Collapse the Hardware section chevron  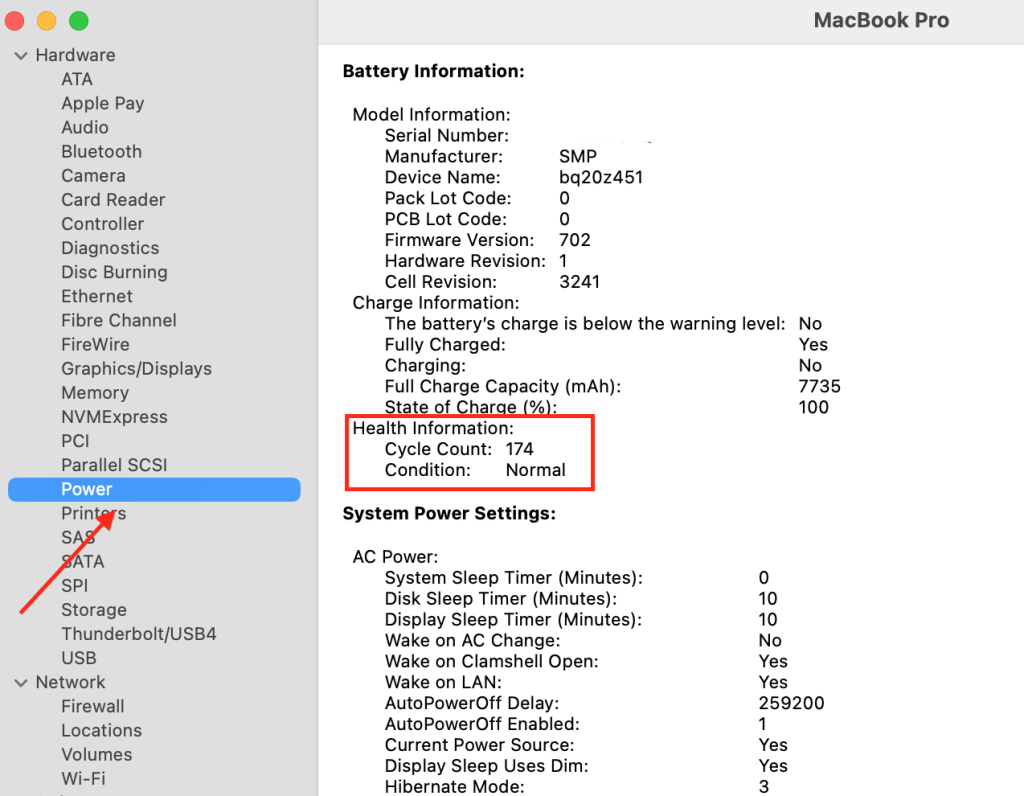(21, 56)
